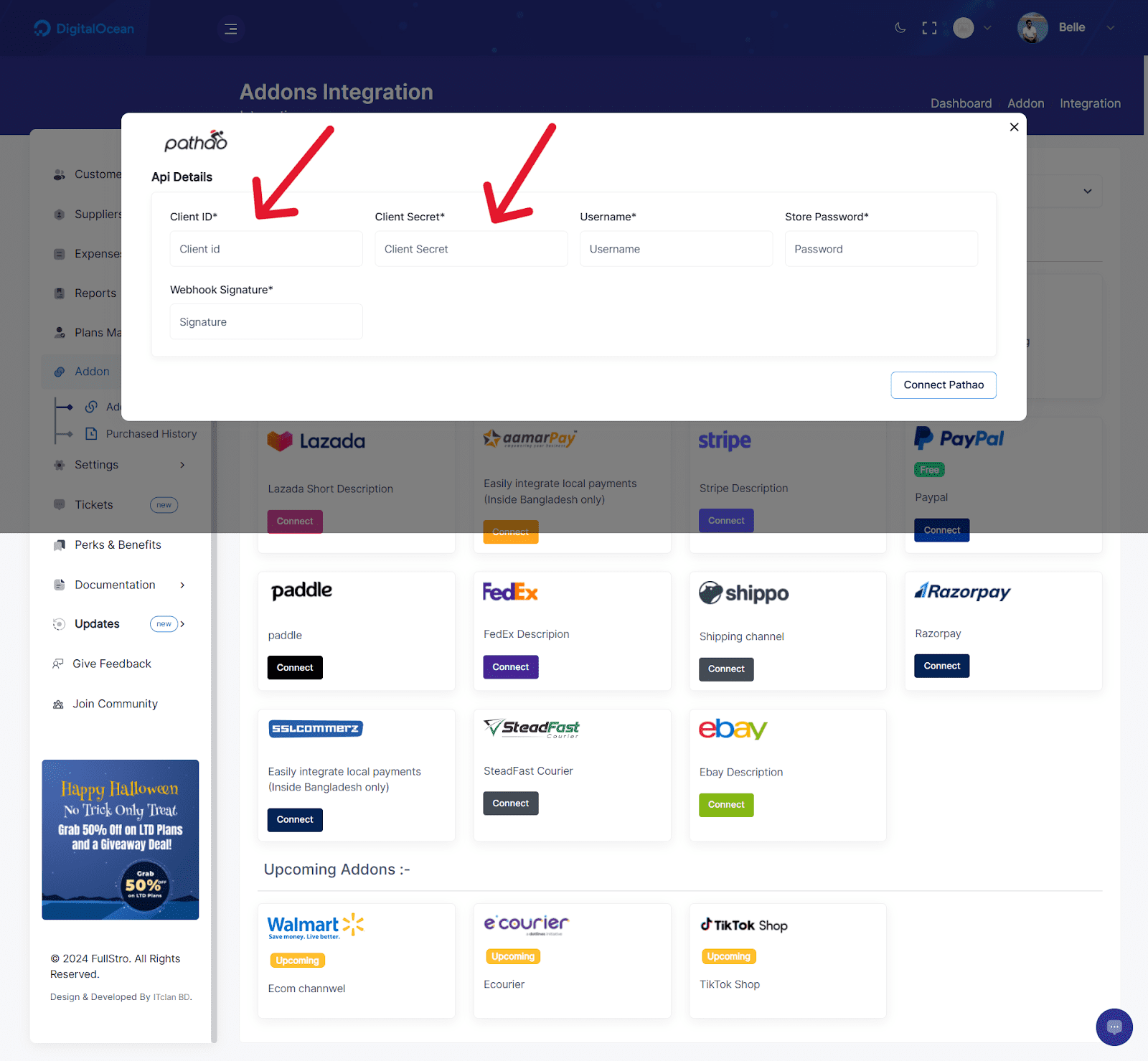Open Give Feedback sidebar item
Image resolution: width=1148 pixels, height=1061 pixels.
112,664
